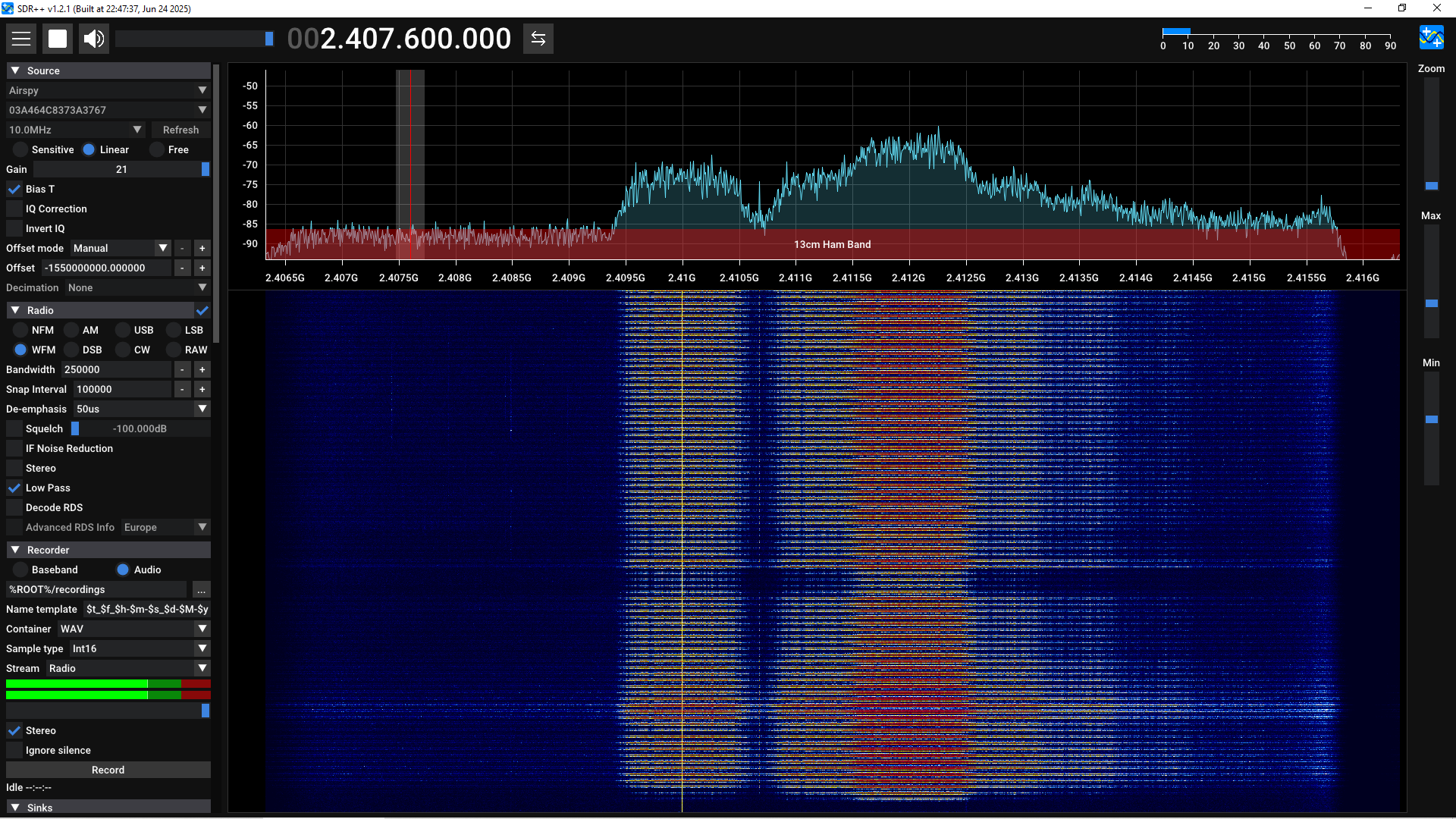Stop the SDR playback

pos(58,39)
